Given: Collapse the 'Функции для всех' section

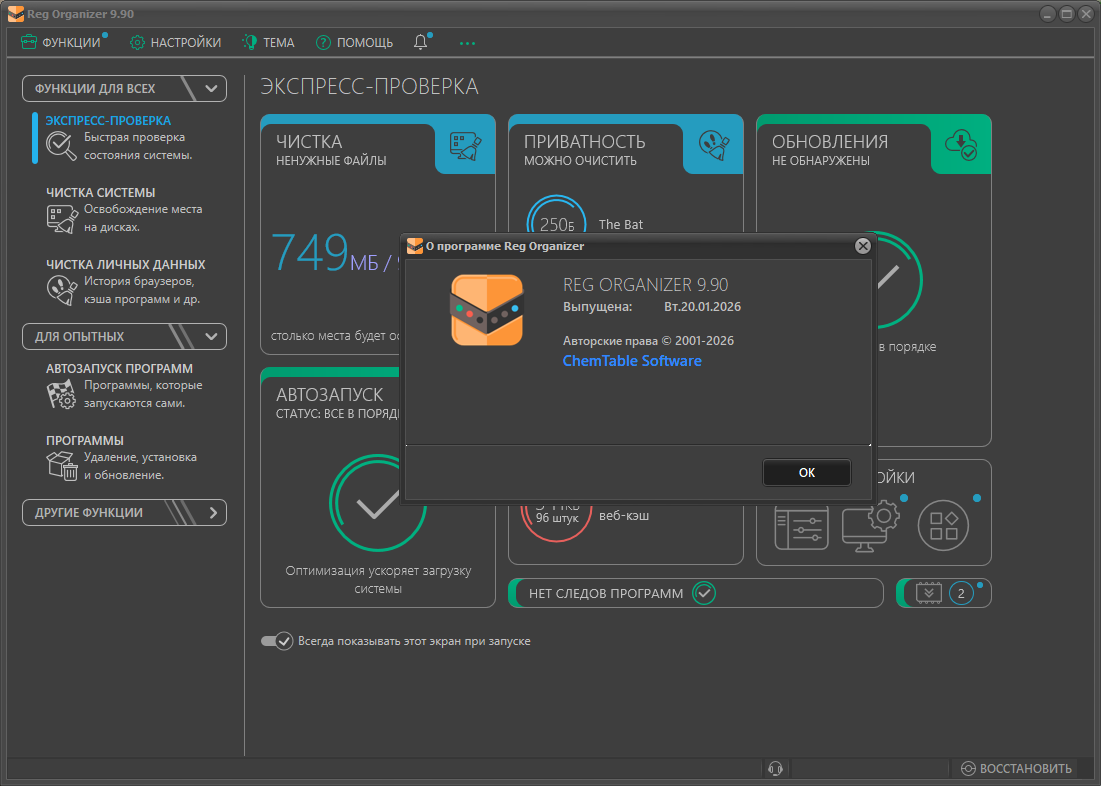Looking at the screenshot, I should tap(211, 88).
